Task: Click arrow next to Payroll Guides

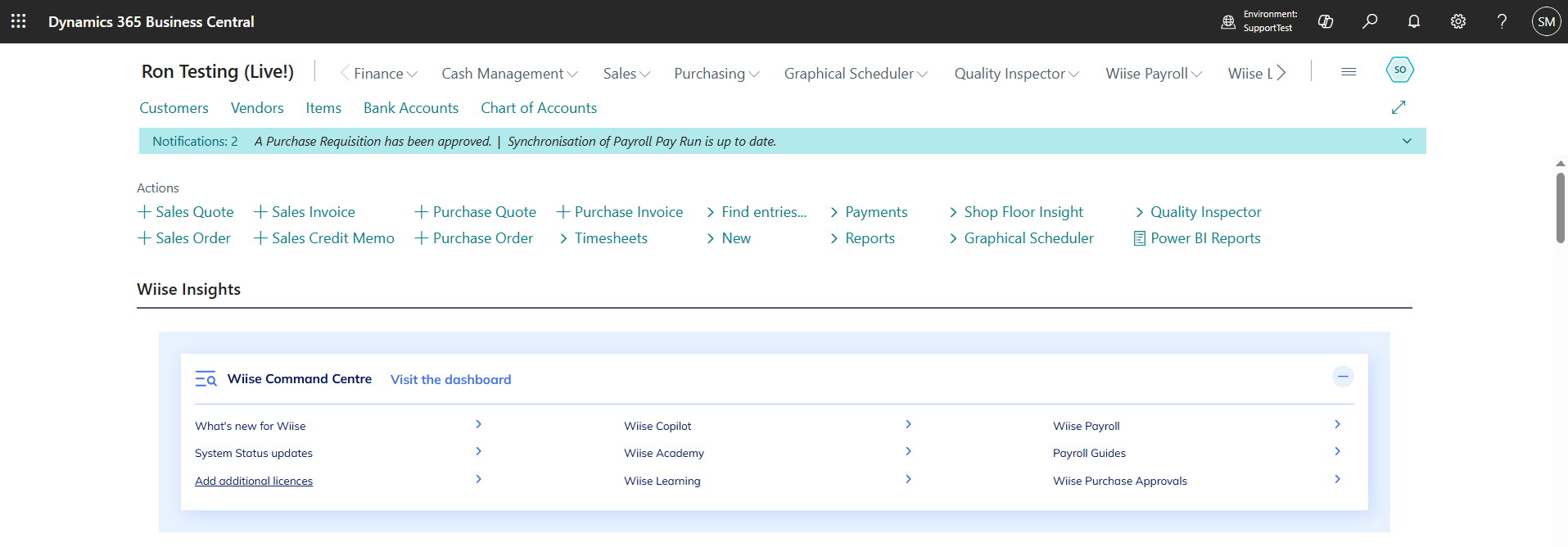Action: tap(1337, 451)
